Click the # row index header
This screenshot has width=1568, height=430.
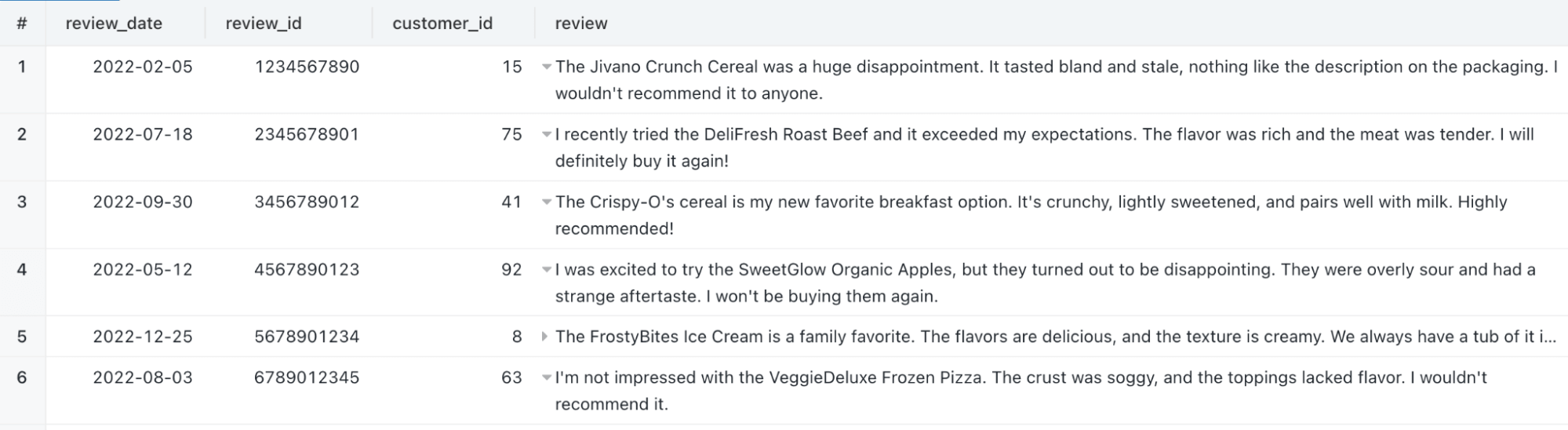[x=22, y=24]
